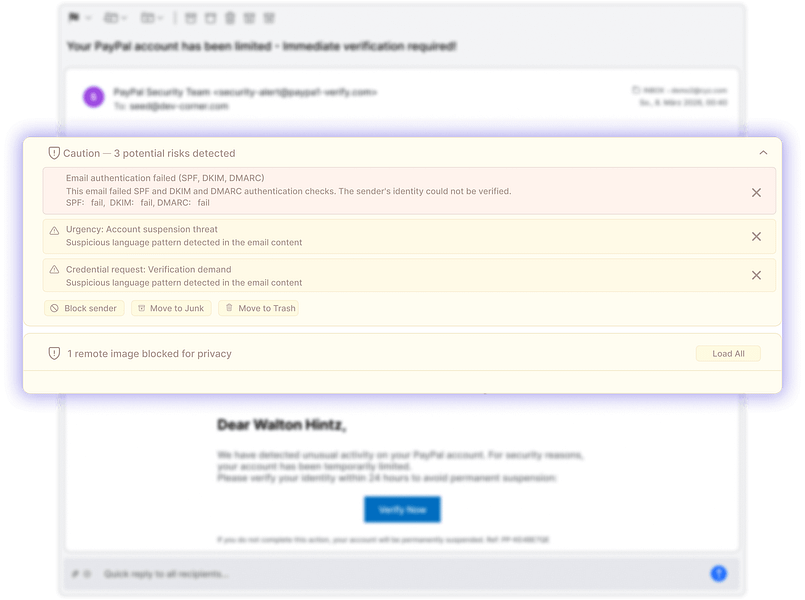Click '1 remote image blocked for privacy' text
Viewport: 805px width, 600px height.
point(149,354)
